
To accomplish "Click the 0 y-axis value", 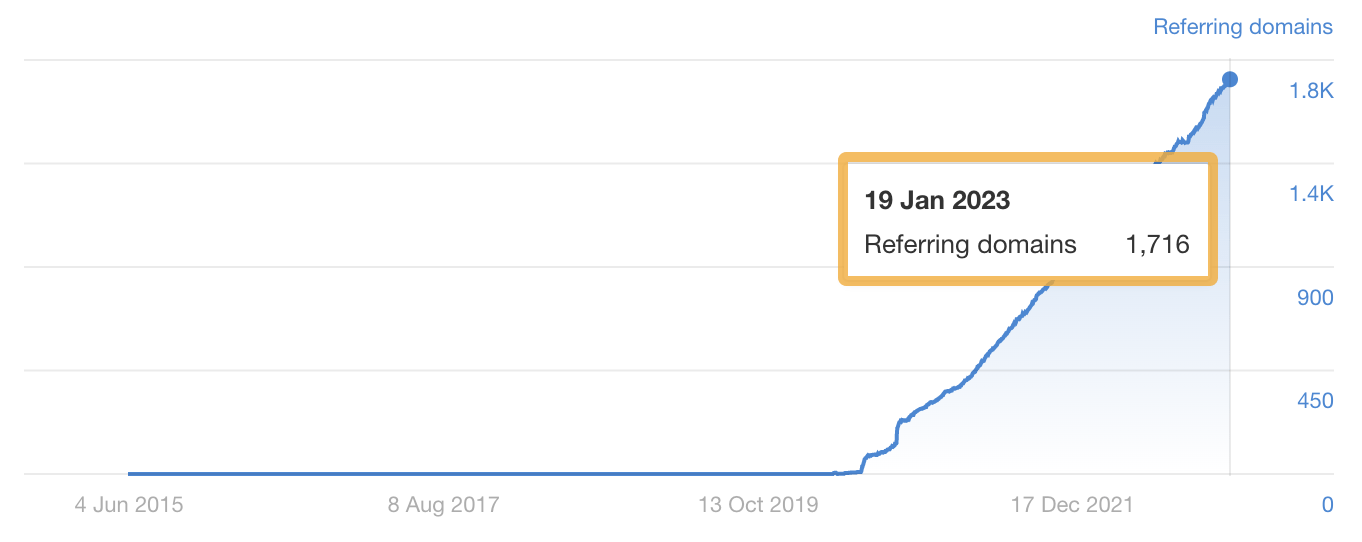I will pos(1327,505).
